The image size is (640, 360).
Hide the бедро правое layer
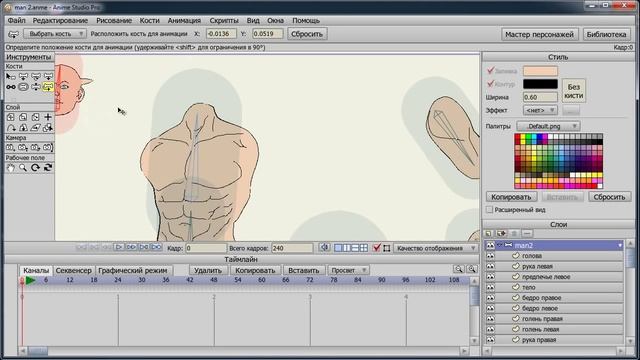click(x=490, y=298)
